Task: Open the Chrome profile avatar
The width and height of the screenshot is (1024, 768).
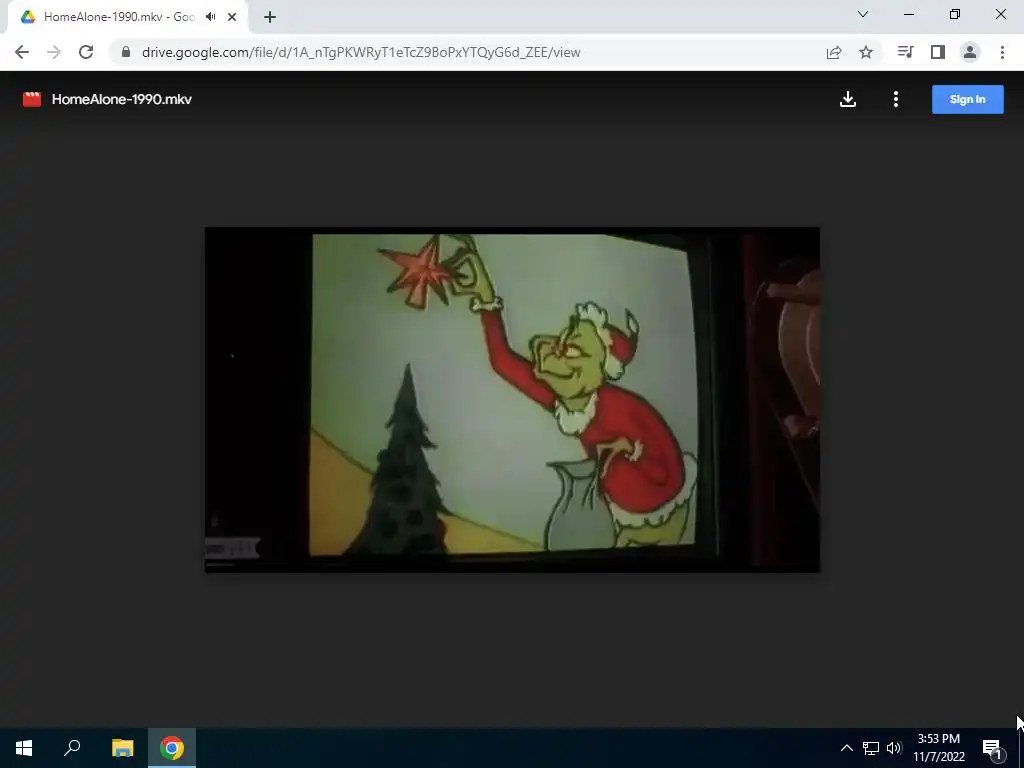Action: tap(970, 52)
